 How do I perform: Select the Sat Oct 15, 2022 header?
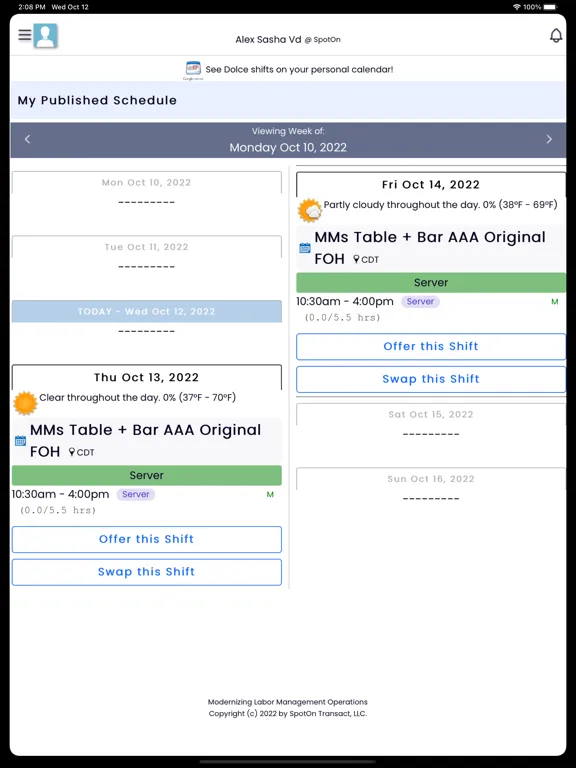[431, 414]
